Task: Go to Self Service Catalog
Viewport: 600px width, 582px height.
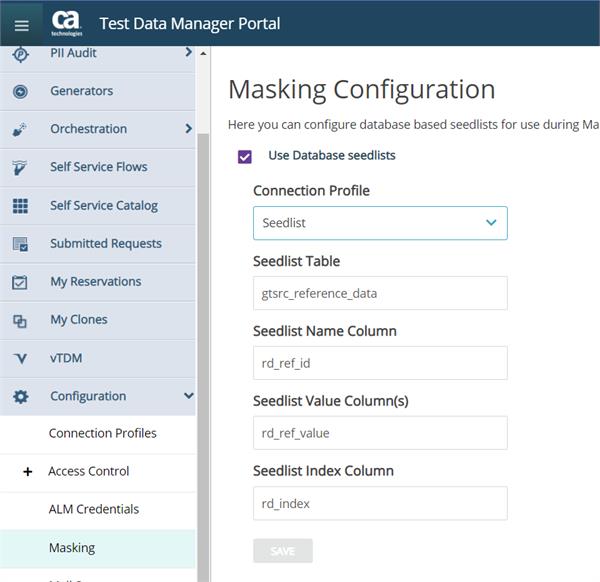Action: click(98, 206)
